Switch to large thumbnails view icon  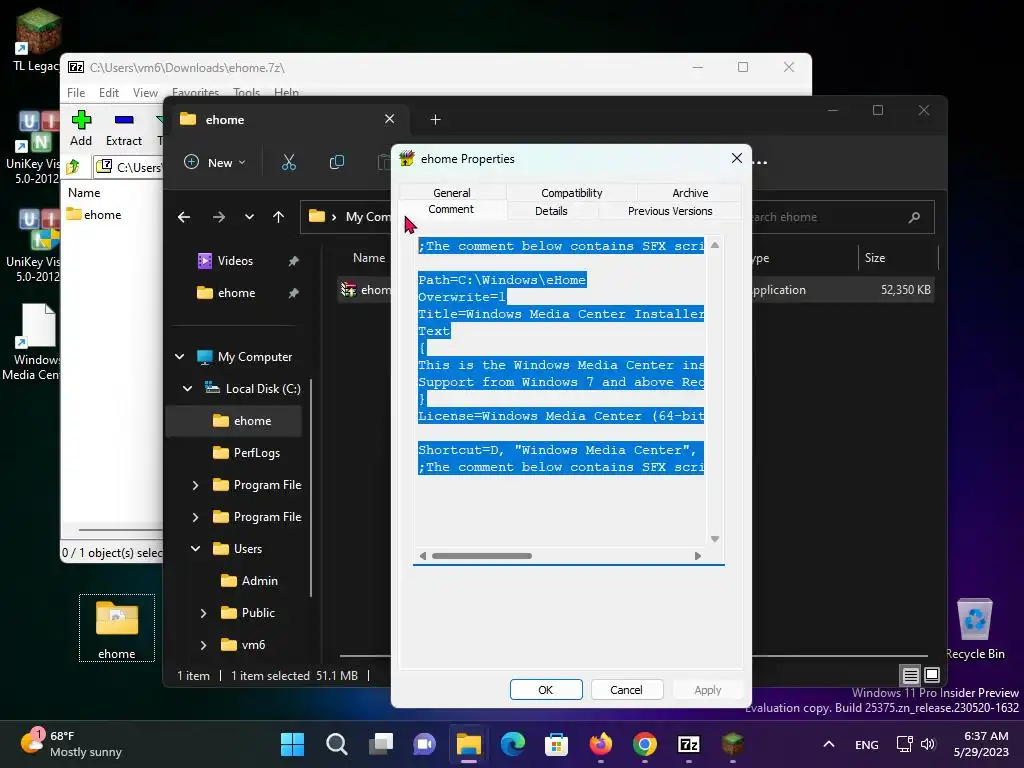pos(932,675)
